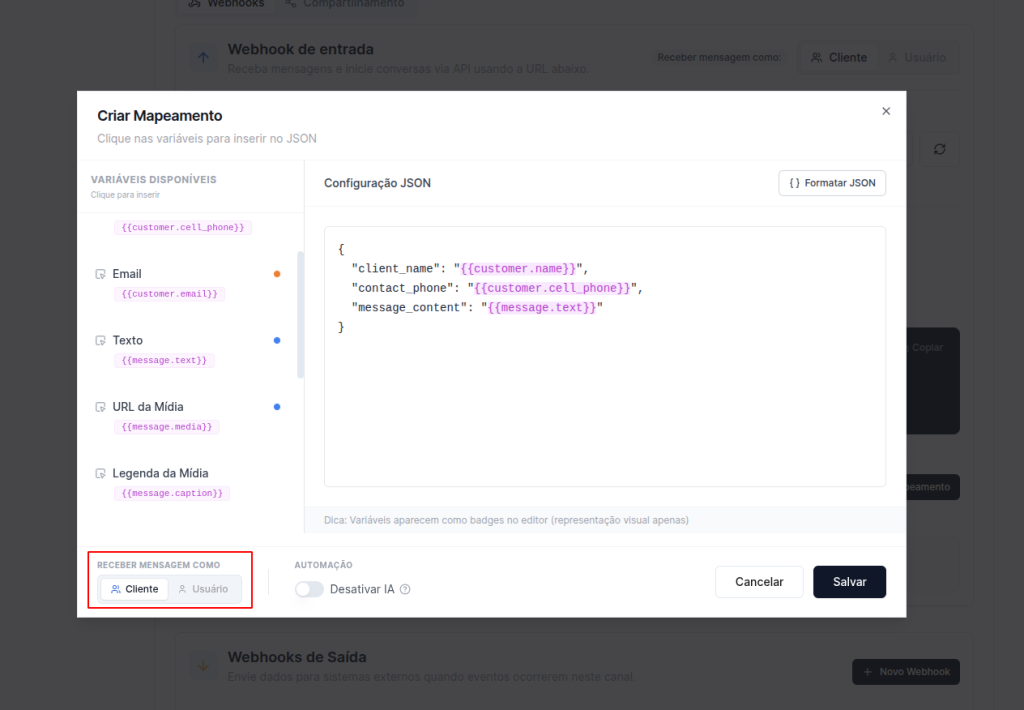Viewport: 1024px width, 710px height.
Task: Click the variables list vertical scrollbar
Action: [x=301, y=315]
